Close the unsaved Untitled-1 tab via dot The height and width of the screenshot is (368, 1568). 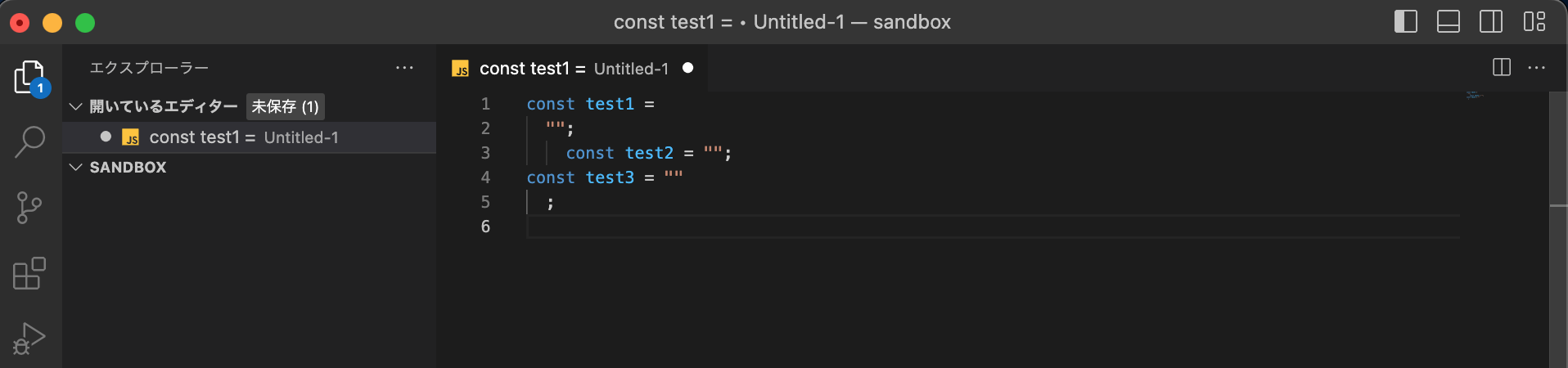688,68
